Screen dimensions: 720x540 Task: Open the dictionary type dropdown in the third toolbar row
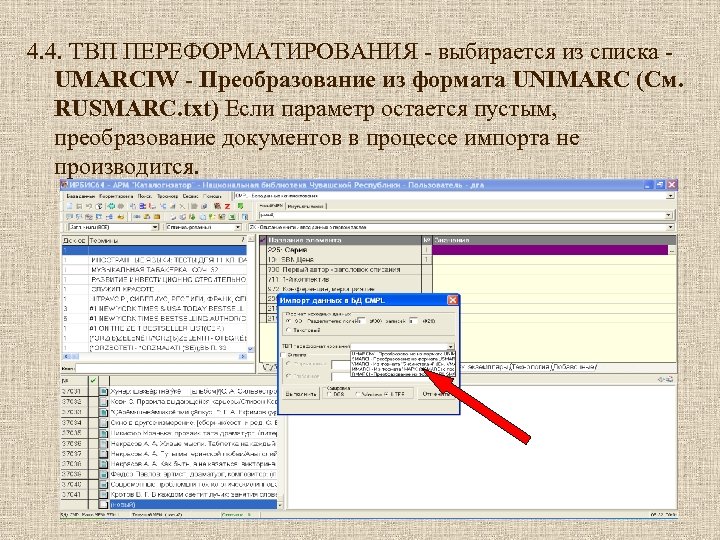pyautogui.click(x=155, y=227)
